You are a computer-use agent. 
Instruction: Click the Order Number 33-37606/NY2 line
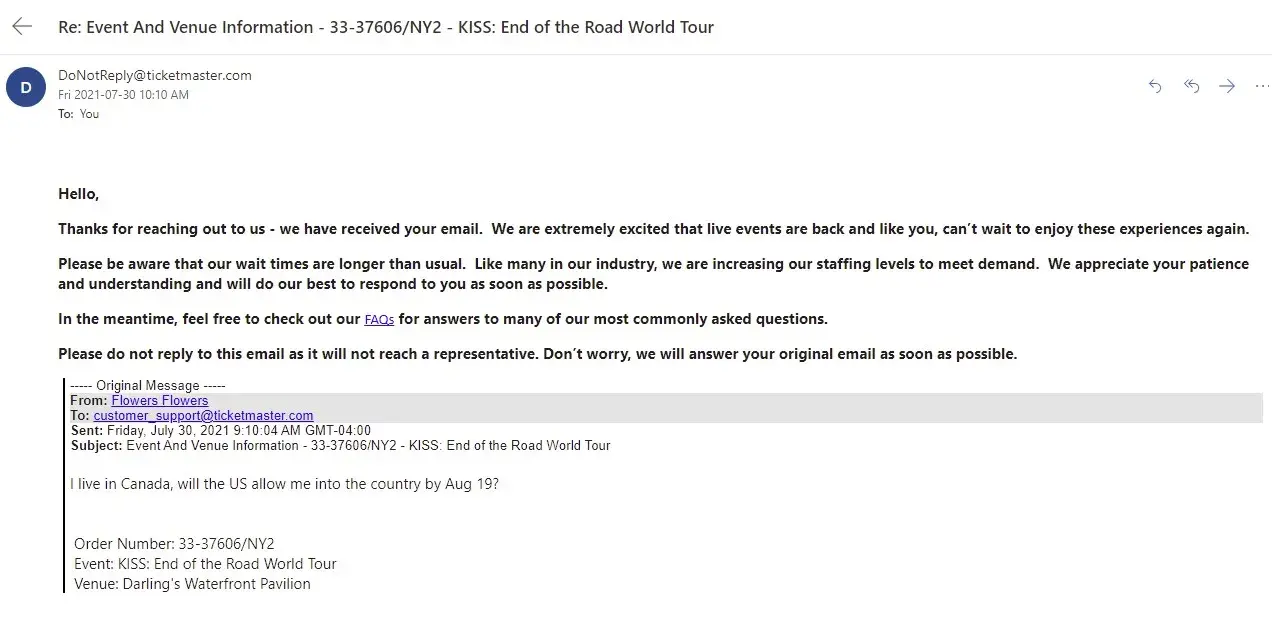[174, 544]
